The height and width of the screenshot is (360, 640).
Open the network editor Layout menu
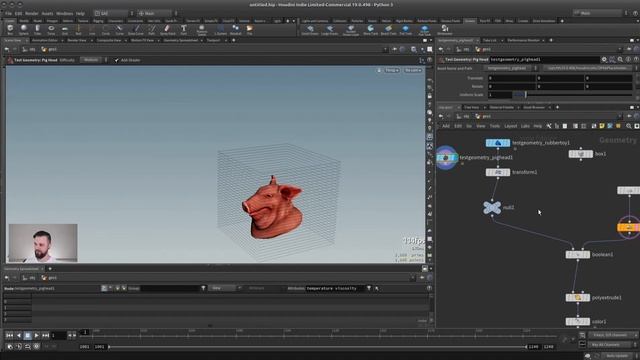point(511,126)
